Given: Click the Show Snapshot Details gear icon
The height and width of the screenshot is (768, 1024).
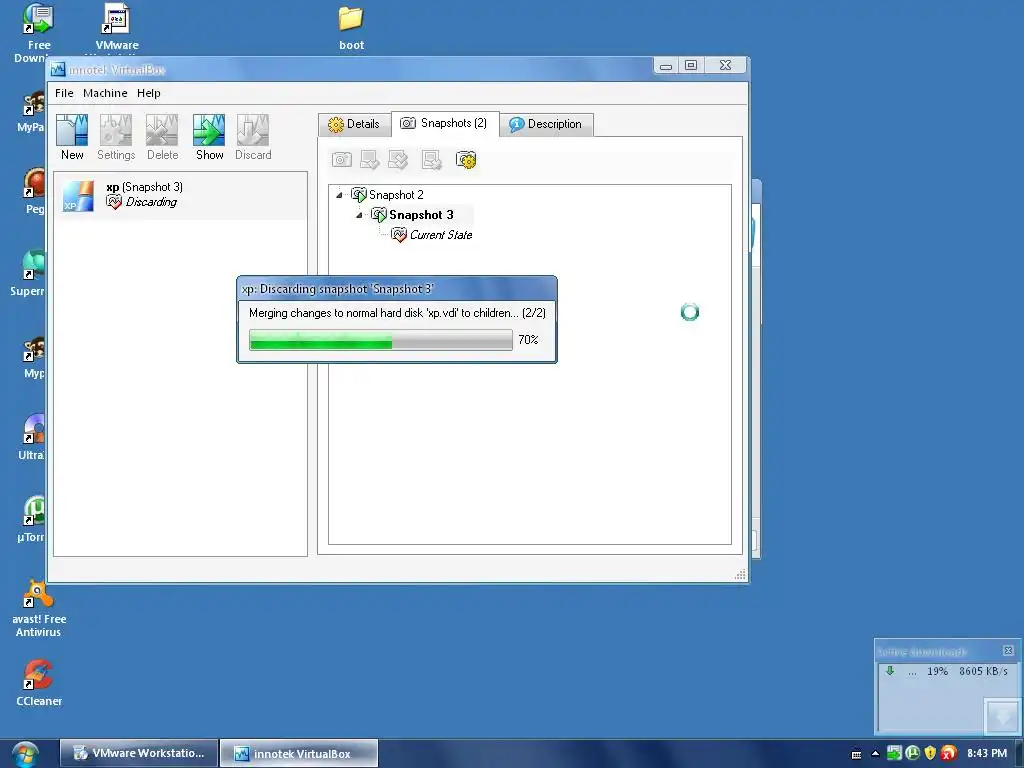Looking at the screenshot, I should tap(466, 159).
